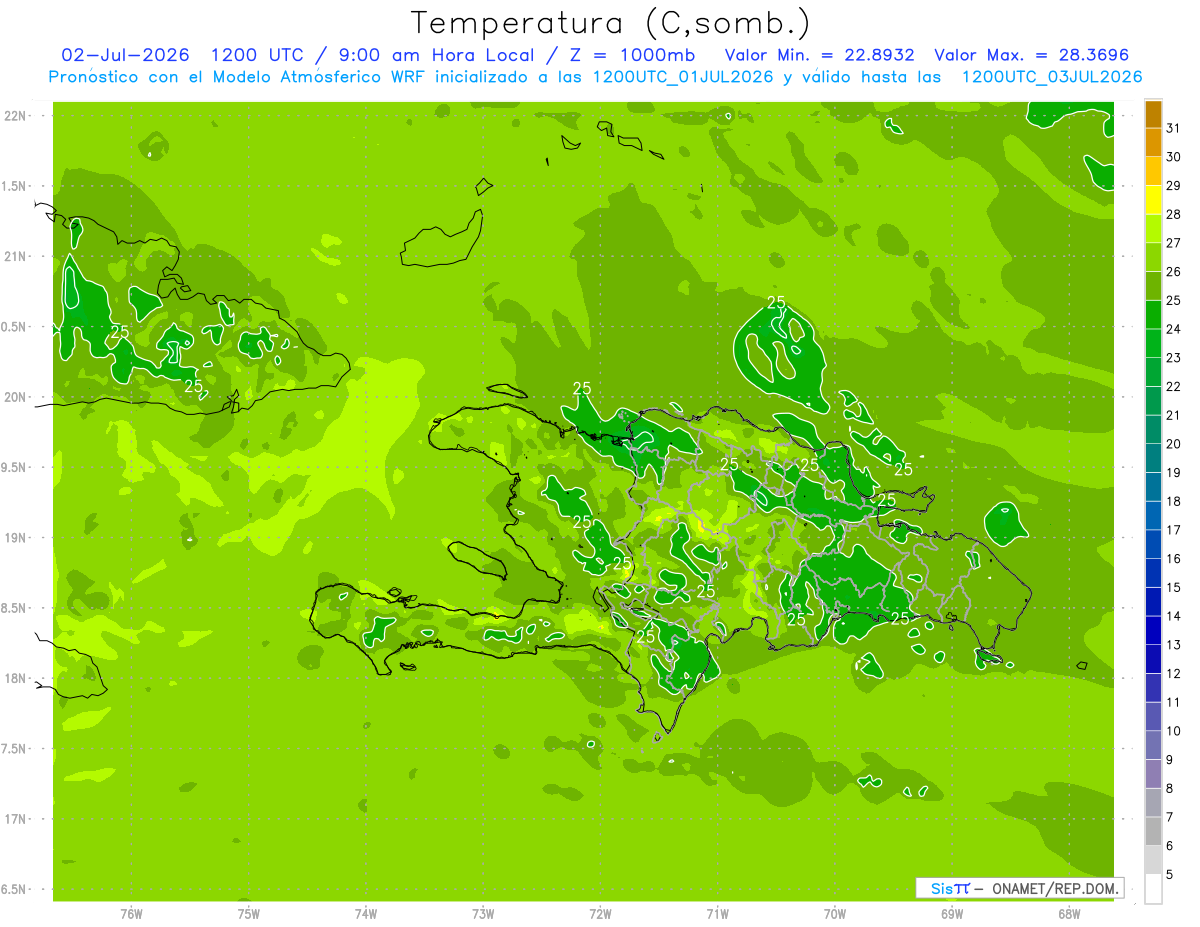
Task: Click the legend value "24"
Action: 1173,329
